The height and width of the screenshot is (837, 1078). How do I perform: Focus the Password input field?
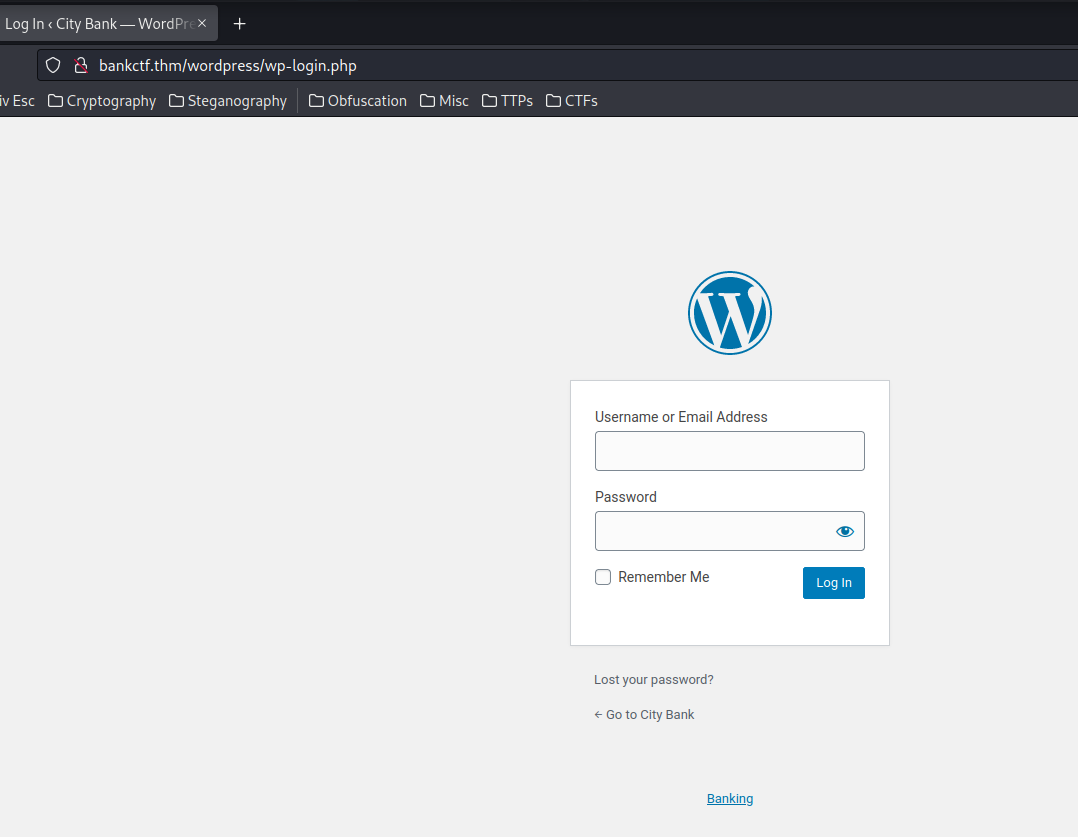(x=729, y=531)
